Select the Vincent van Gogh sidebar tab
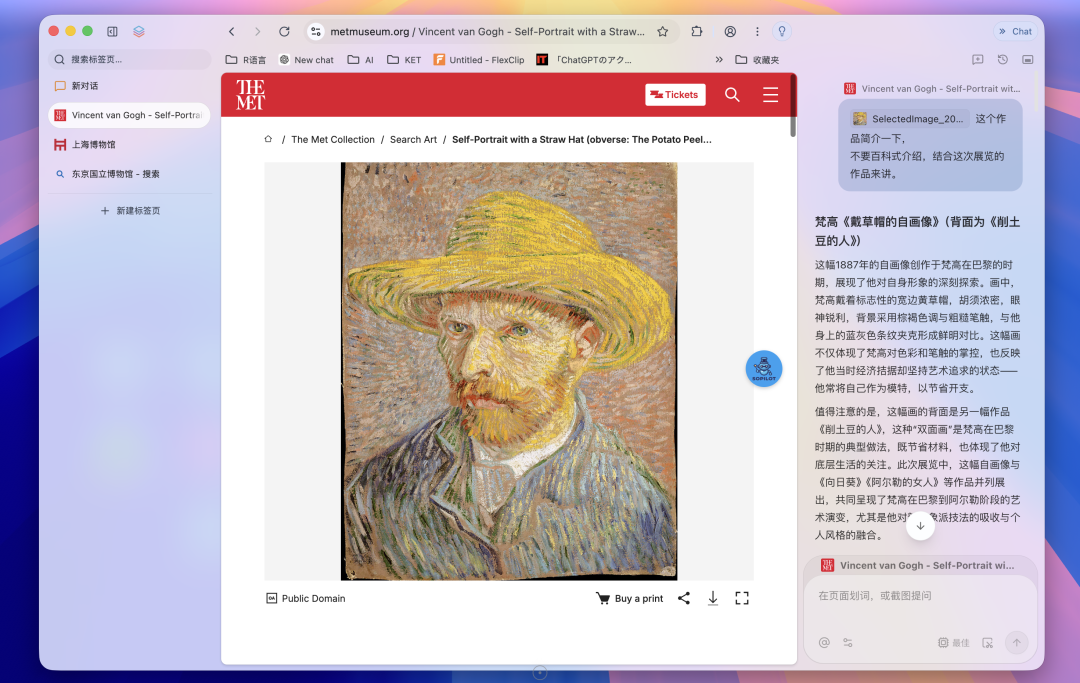The image size is (1080, 683). click(129, 115)
